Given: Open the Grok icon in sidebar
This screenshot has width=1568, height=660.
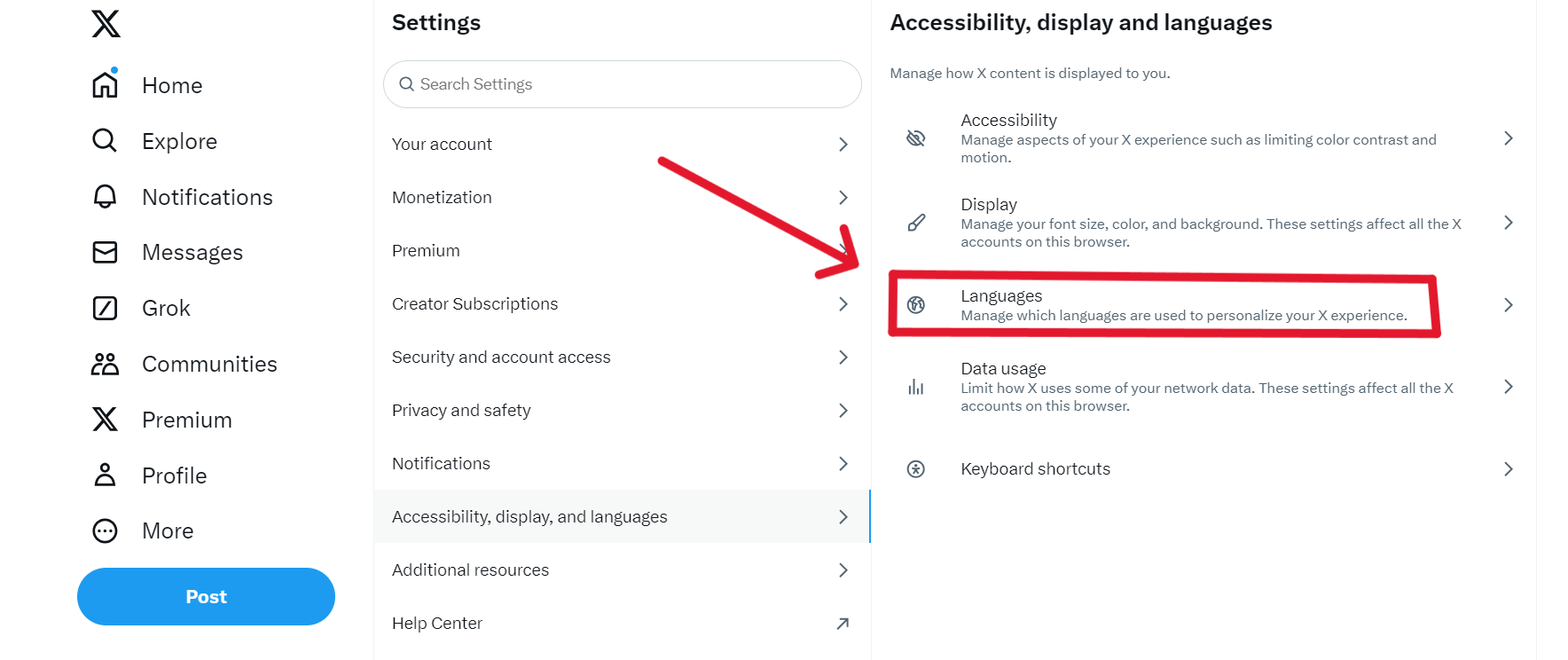Looking at the screenshot, I should pos(105,308).
